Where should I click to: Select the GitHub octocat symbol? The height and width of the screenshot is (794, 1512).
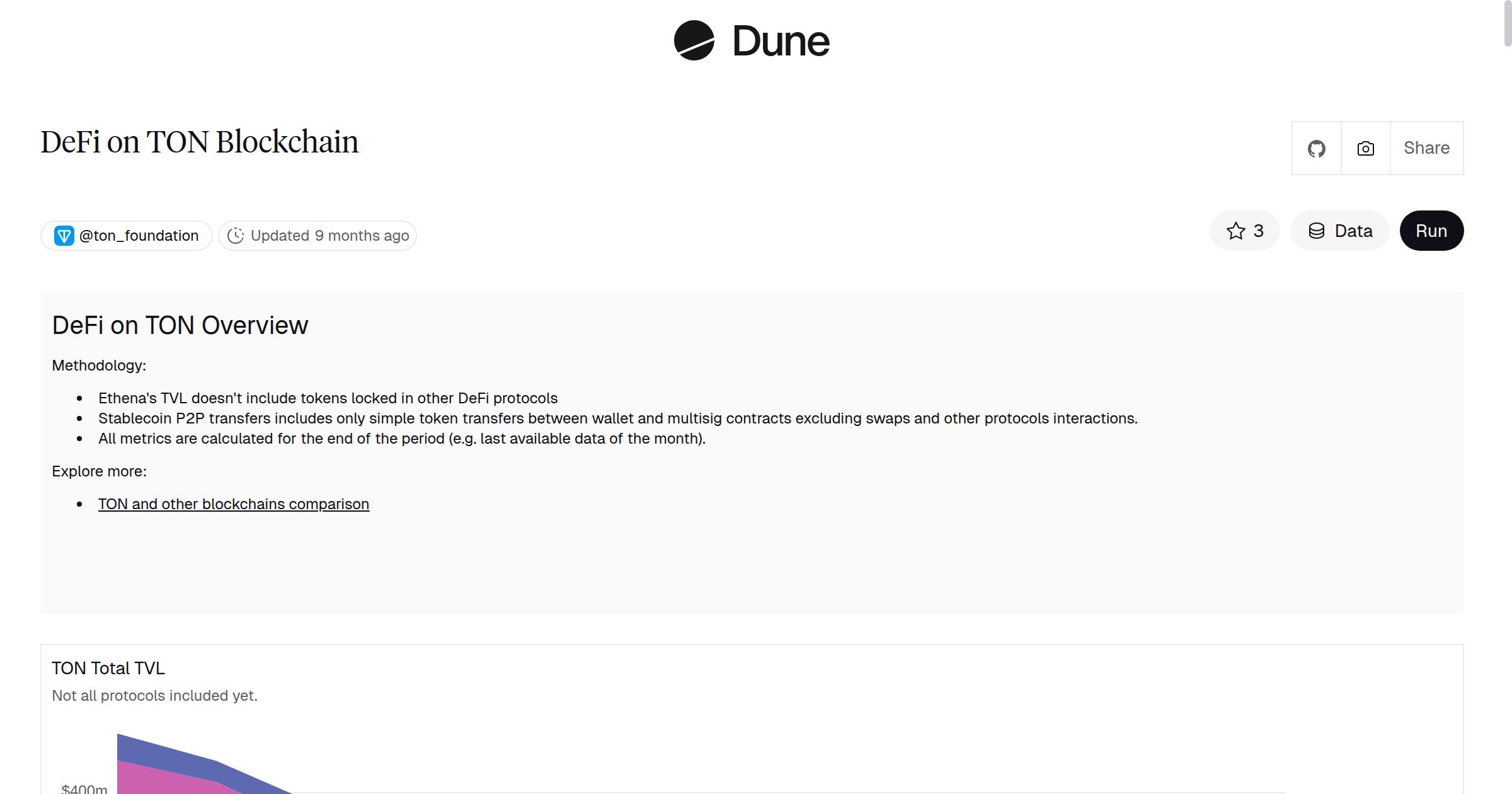(1317, 148)
